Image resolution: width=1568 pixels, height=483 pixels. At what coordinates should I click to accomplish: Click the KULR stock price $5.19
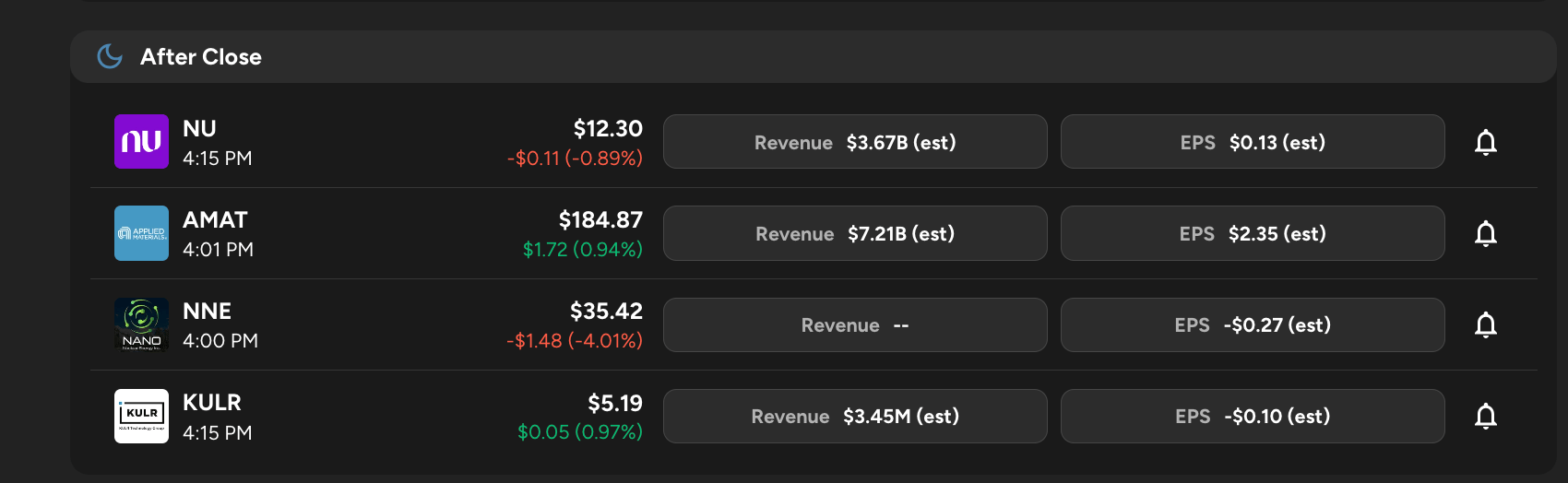pyautogui.click(x=615, y=403)
